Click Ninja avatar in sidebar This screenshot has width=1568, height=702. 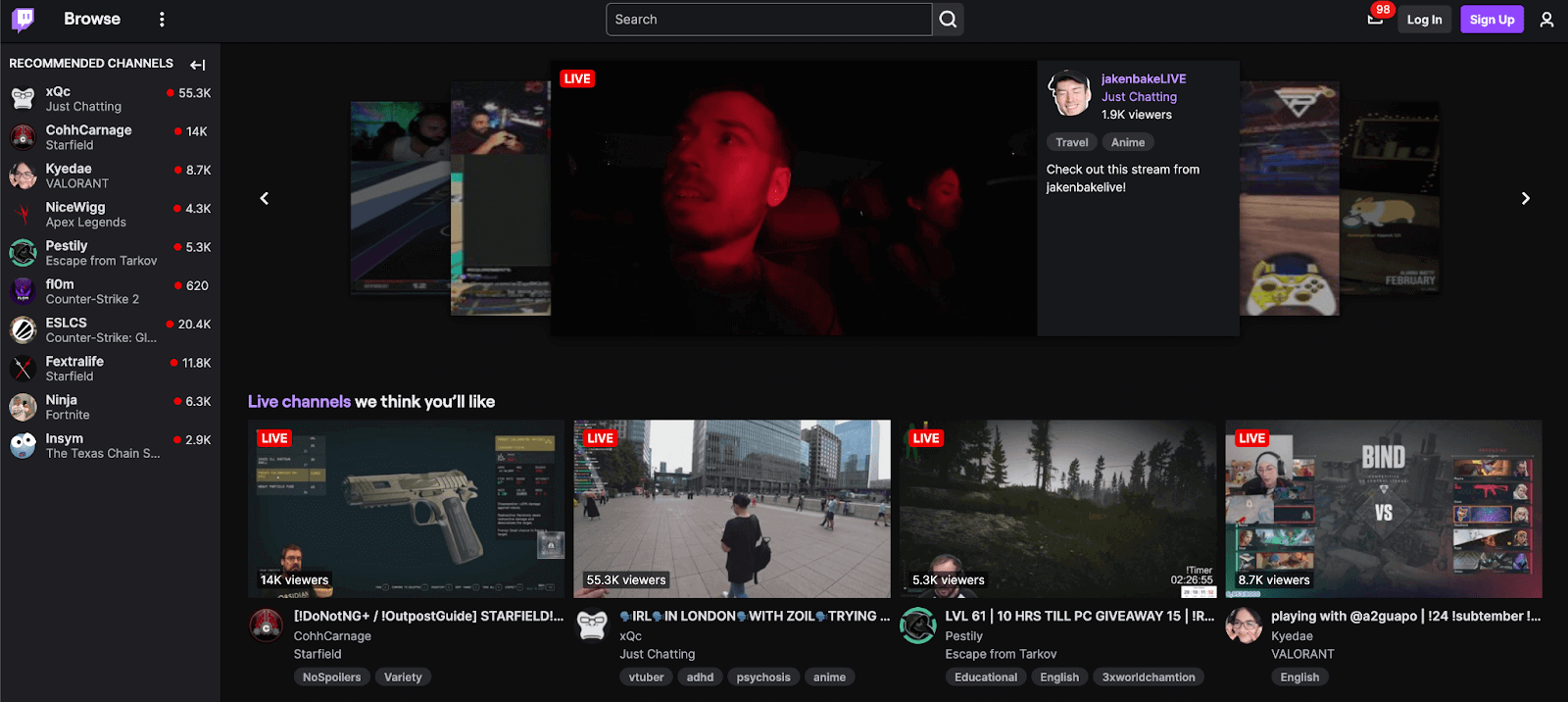pyautogui.click(x=24, y=407)
